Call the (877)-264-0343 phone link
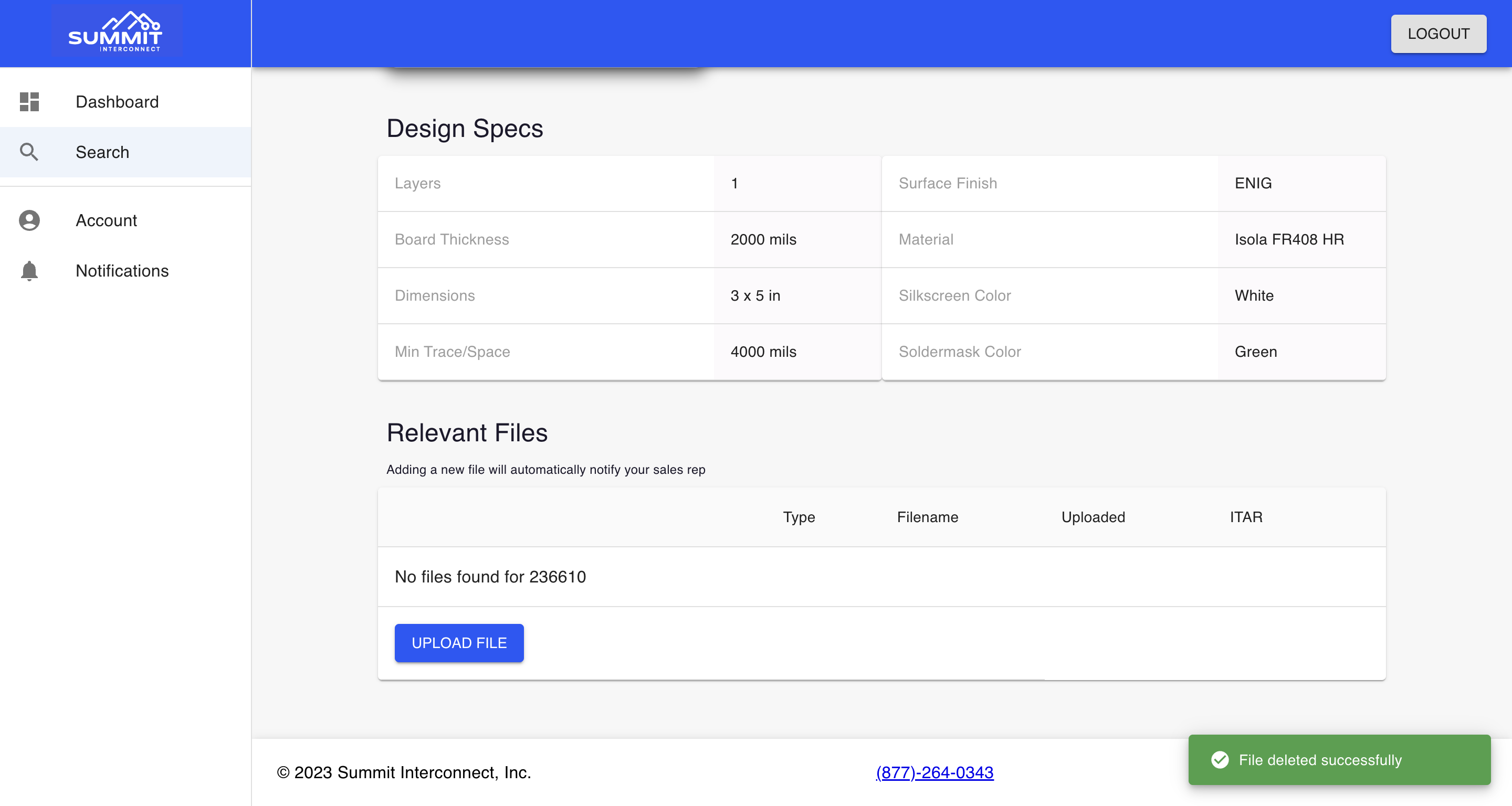This screenshot has width=1512, height=806. [x=934, y=772]
